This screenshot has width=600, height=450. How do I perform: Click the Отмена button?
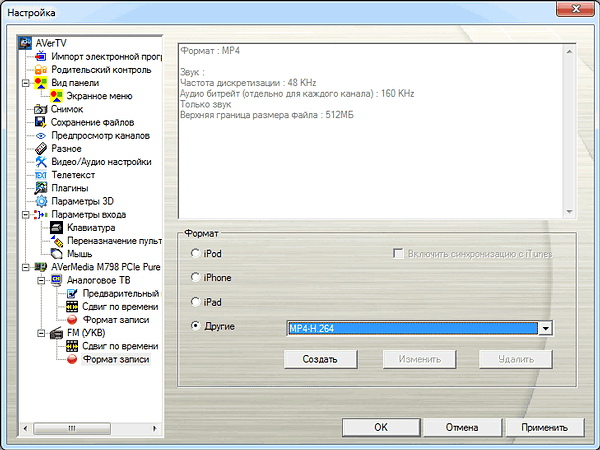click(462, 427)
